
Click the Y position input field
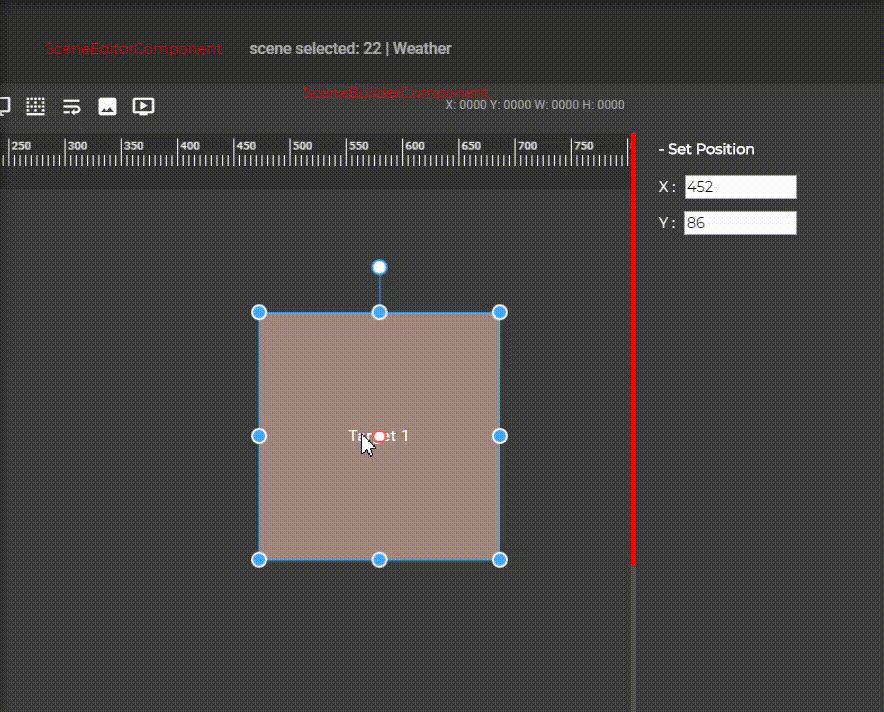[740, 223]
